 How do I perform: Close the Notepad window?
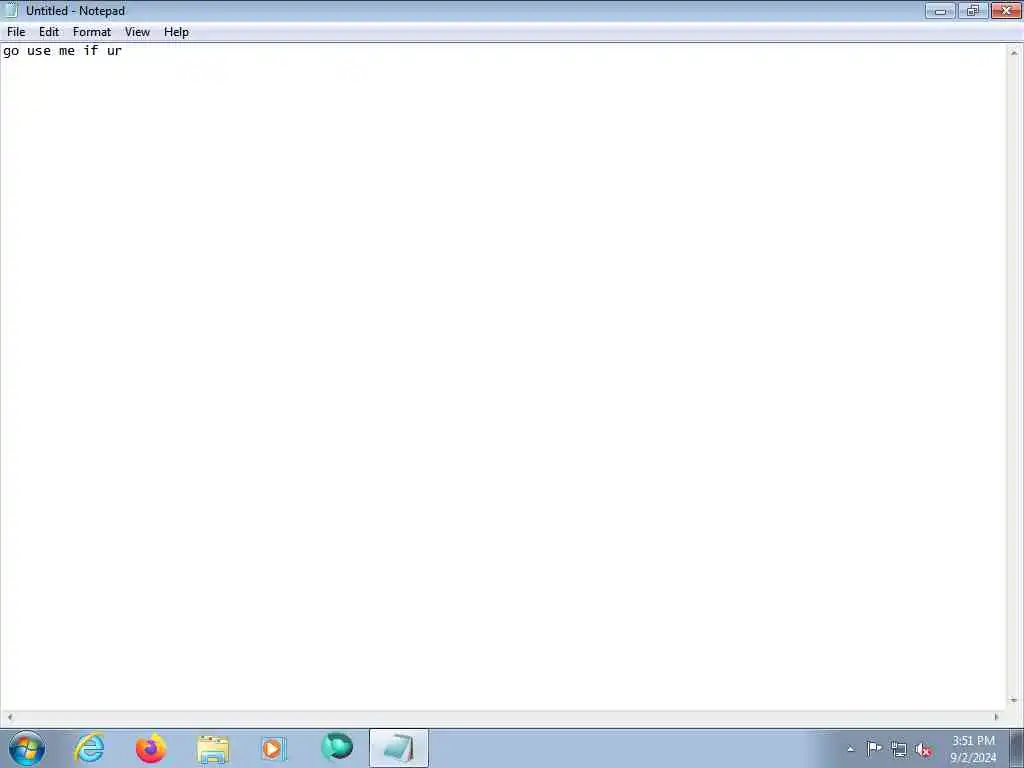(1006, 10)
